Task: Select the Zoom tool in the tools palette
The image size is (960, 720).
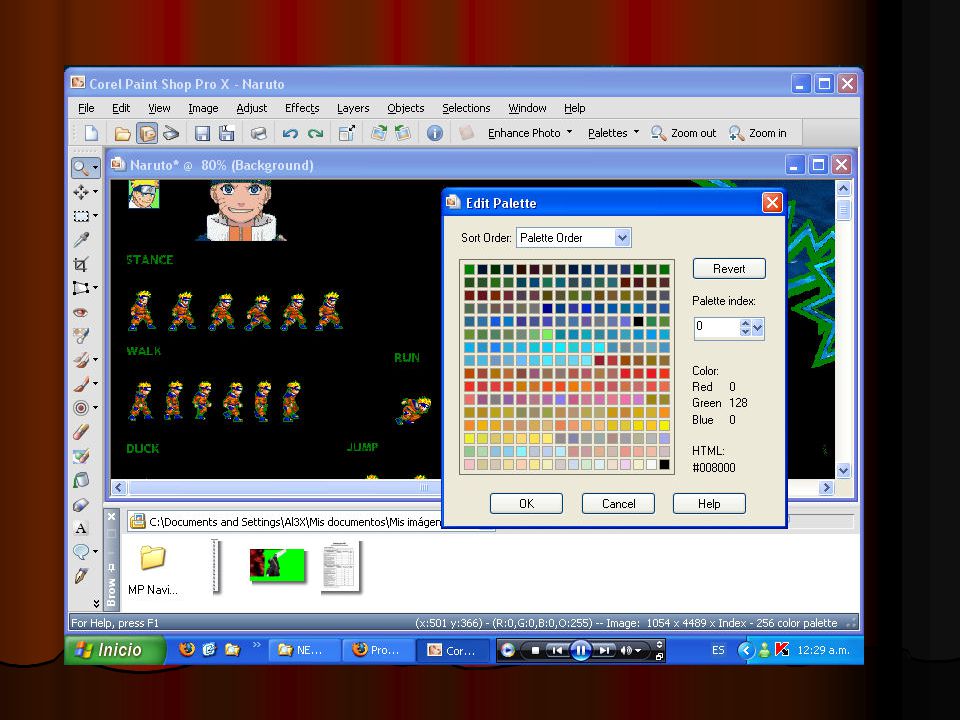Action: tap(81, 167)
